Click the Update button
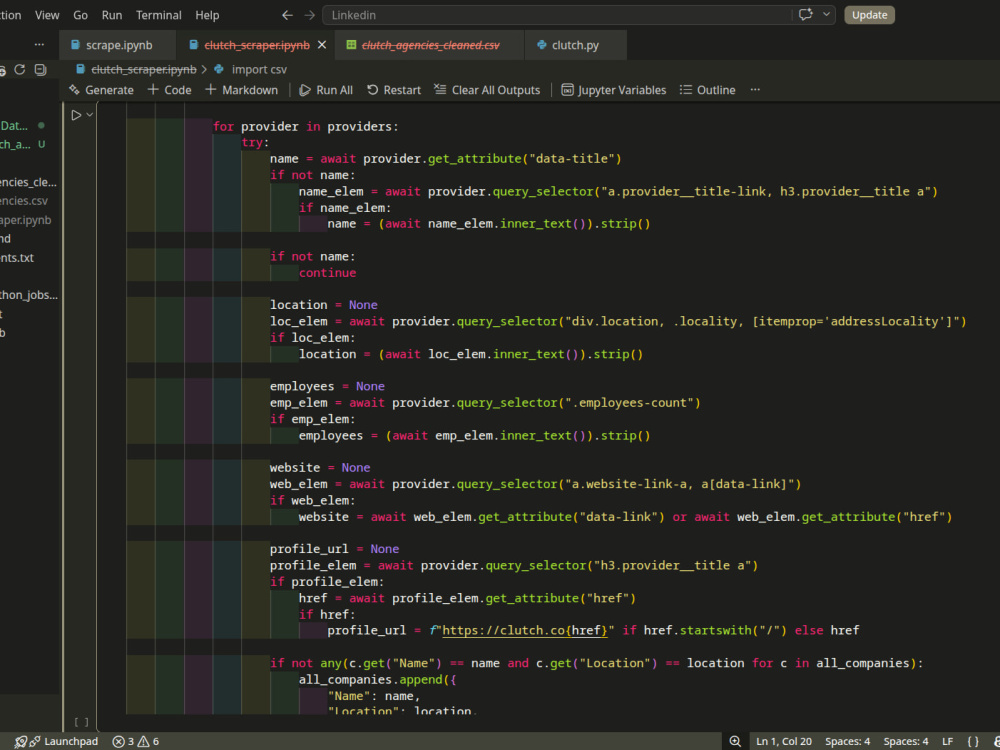The image size is (1000, 750). [869, 15]
